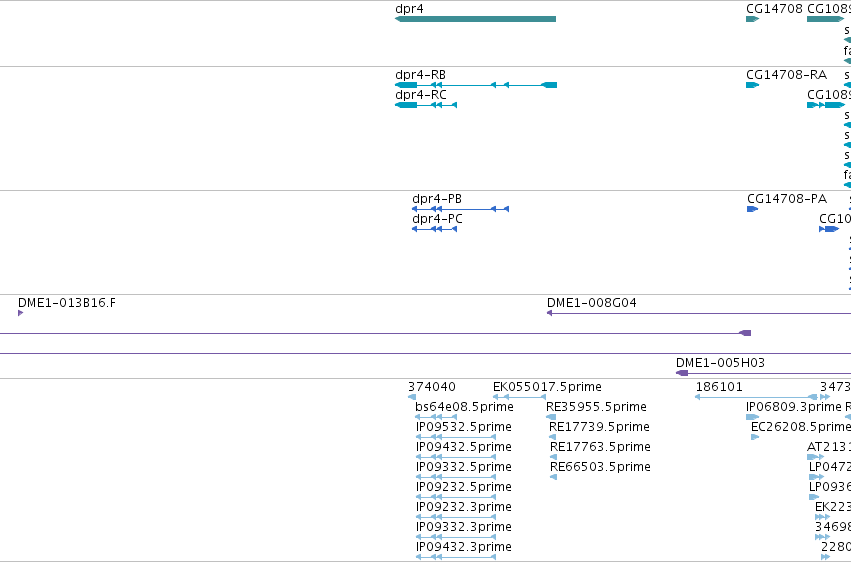
Task: Click the CG14708 gene label
Action: coord(774,9)
